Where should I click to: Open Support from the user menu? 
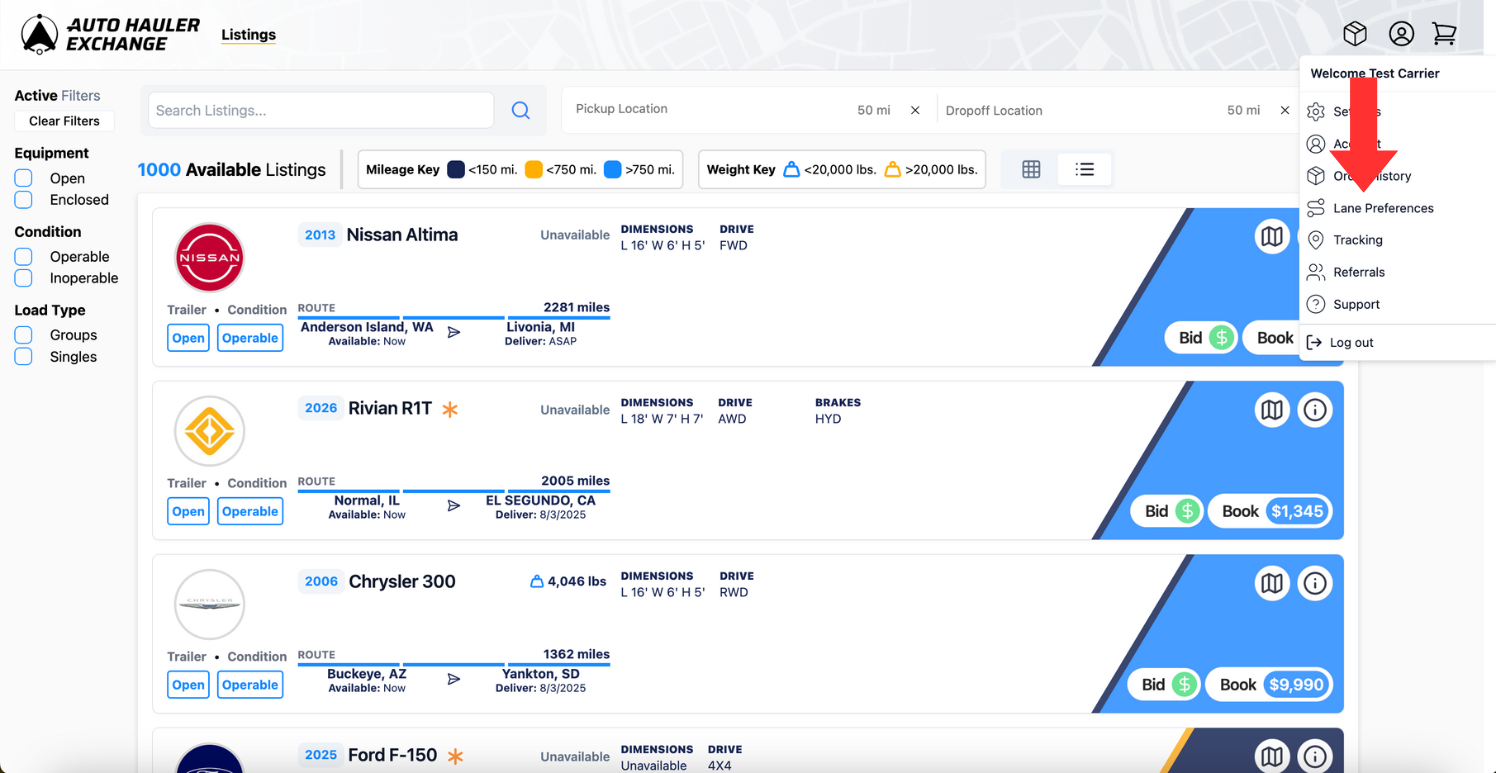1356,304
